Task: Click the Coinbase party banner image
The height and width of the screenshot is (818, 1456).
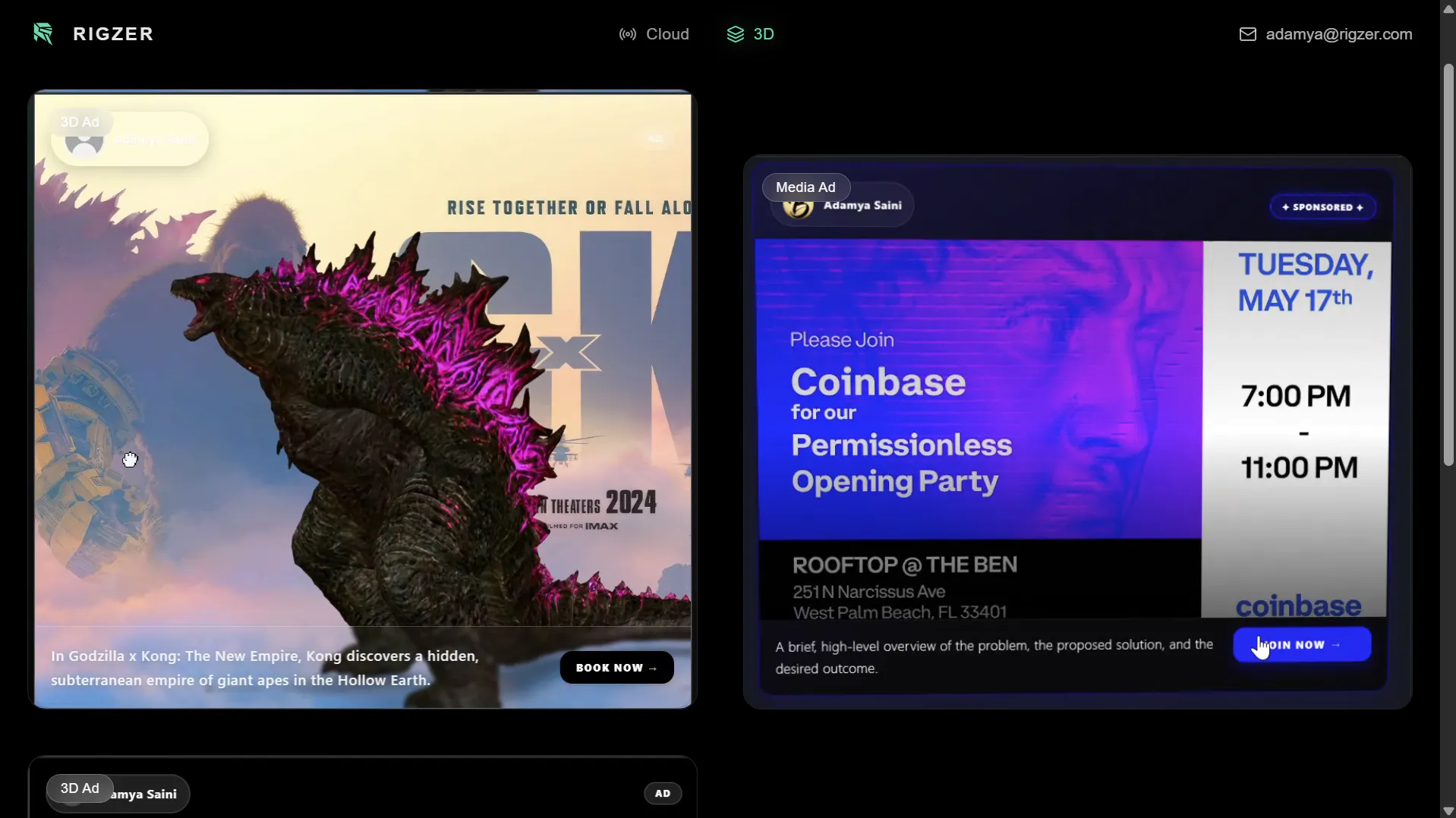Action: (x=1073, y=429)
